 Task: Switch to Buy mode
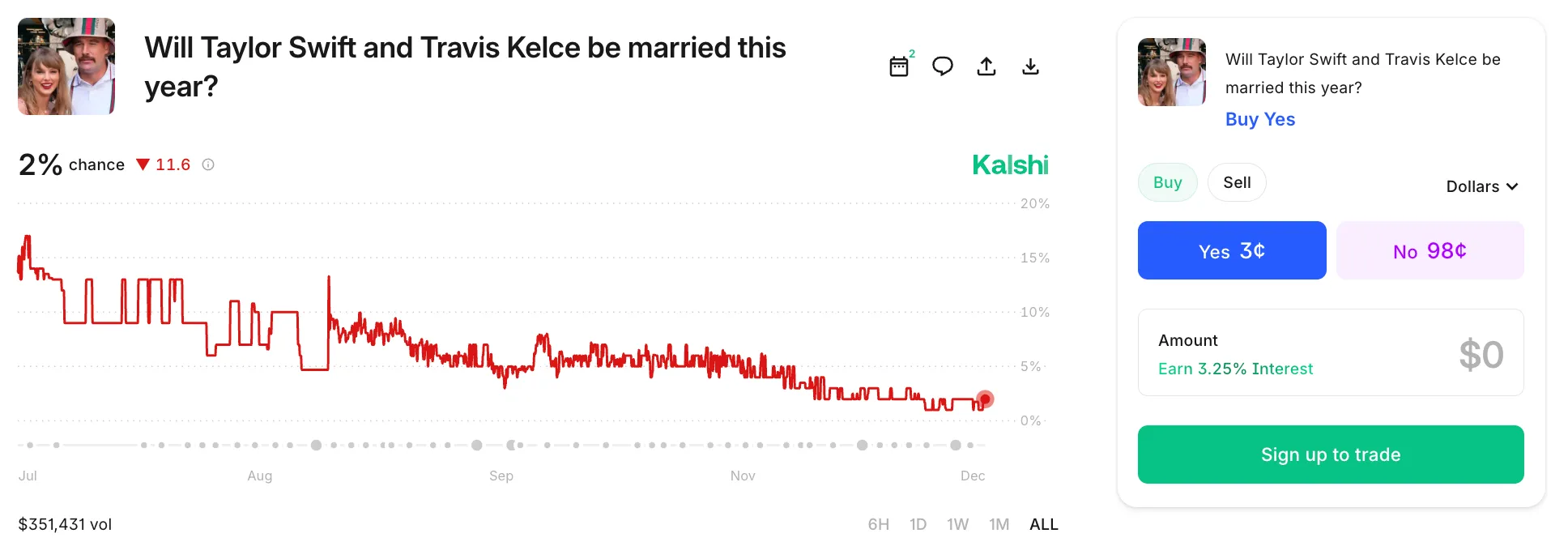1167,182
